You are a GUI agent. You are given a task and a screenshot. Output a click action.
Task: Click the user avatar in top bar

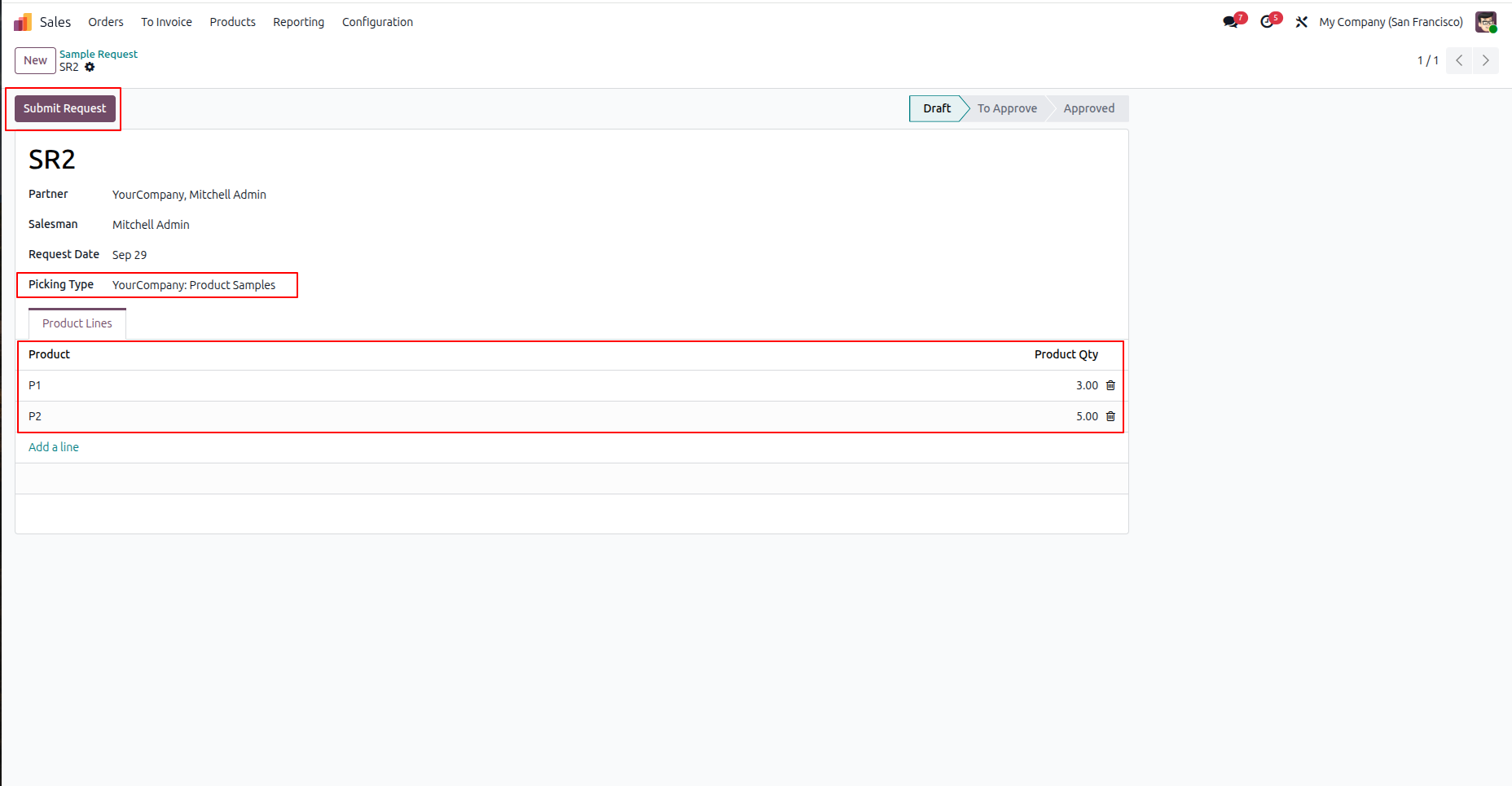pos(1486,22)
